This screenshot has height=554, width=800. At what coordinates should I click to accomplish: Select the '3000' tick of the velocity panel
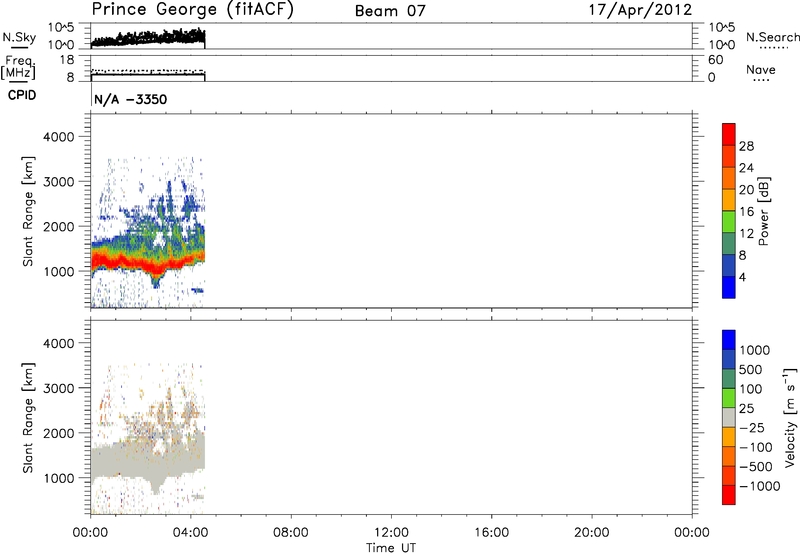click(x=58, y=388)
